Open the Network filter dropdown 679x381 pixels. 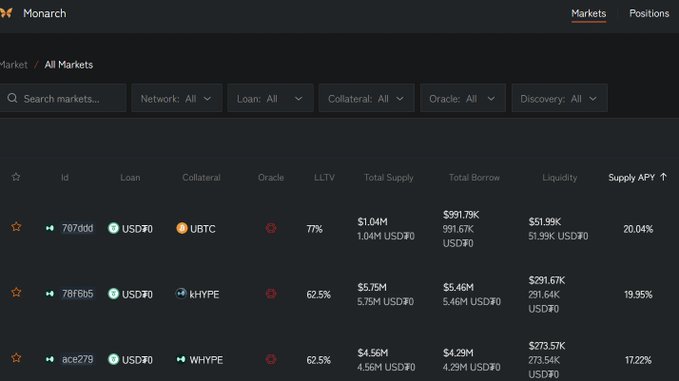[177, 98]
